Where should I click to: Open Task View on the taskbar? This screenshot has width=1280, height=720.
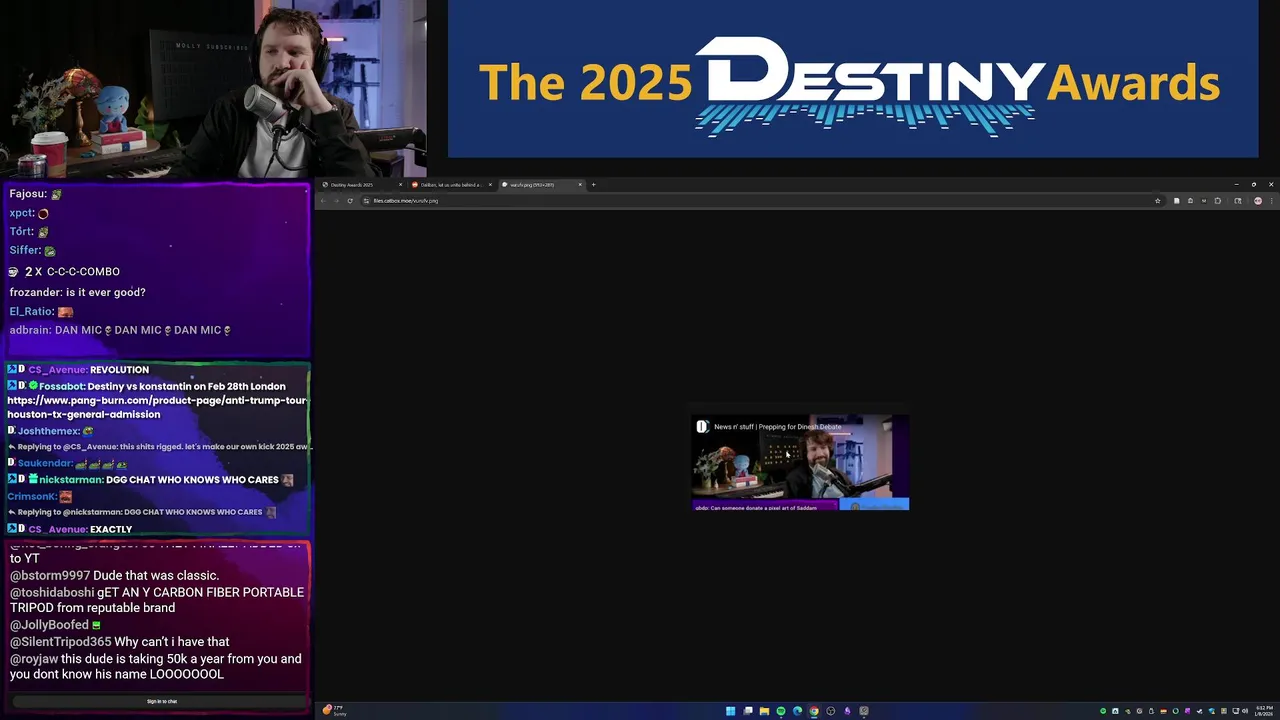(748, 711)
